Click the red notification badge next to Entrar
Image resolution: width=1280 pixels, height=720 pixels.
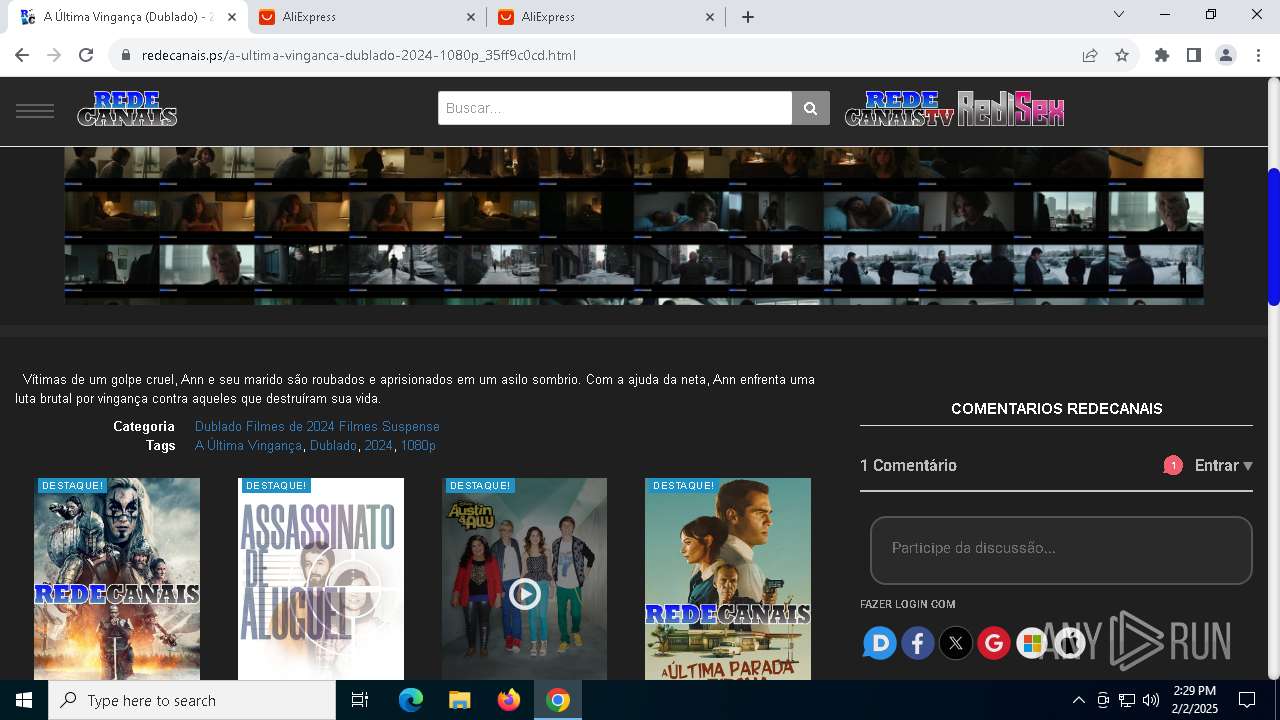pyautogui.click(x=1173, y=466)
